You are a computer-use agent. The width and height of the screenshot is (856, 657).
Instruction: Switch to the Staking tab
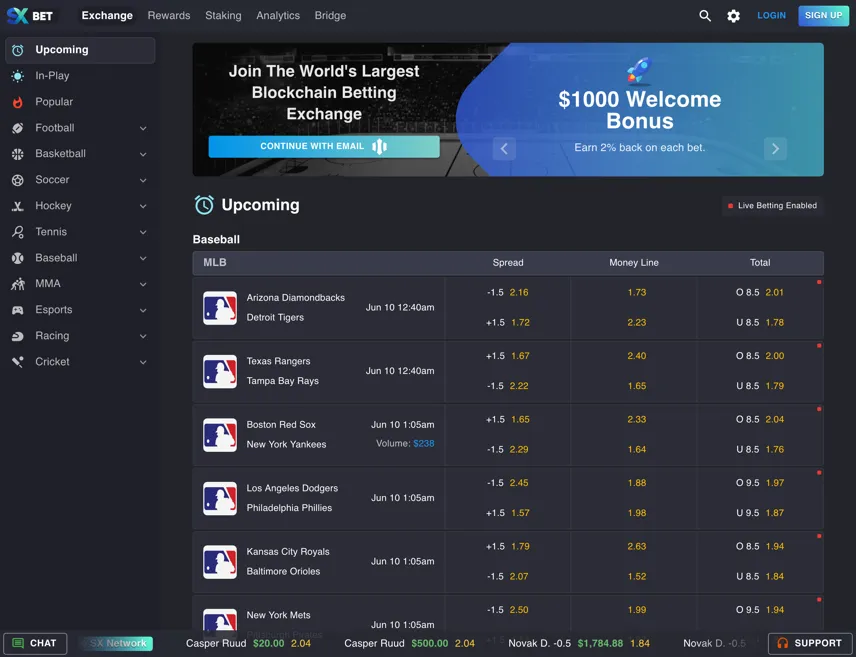click(x=223, y=15)
